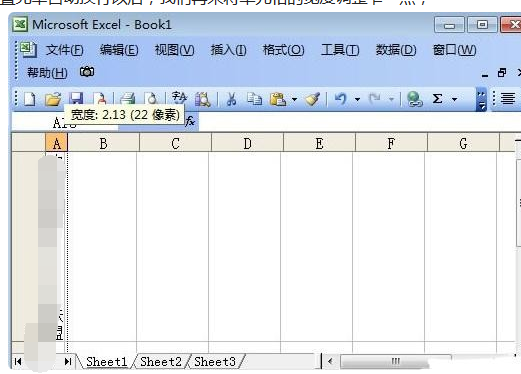Open the 数据(D) menu
Viewport: 521px width, 374px height.
pos(396,50)
